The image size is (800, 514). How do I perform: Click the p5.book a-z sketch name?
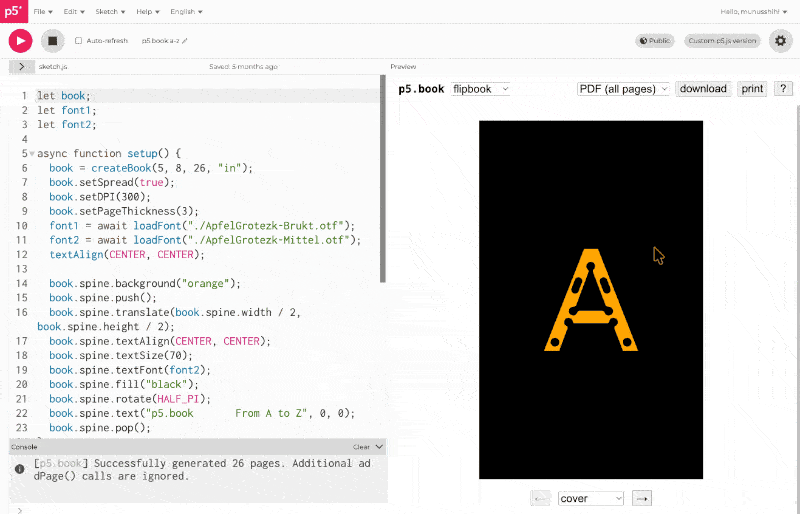(160, 41)
